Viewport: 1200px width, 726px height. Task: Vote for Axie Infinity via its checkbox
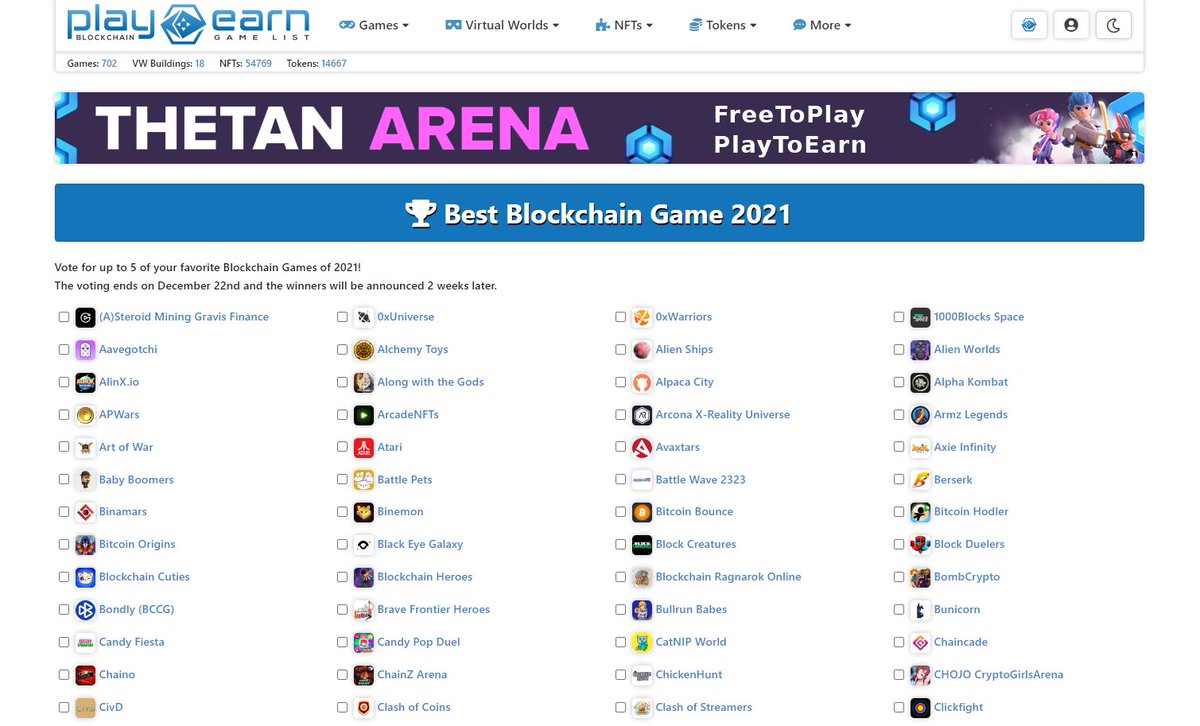(x=899, y=447)
